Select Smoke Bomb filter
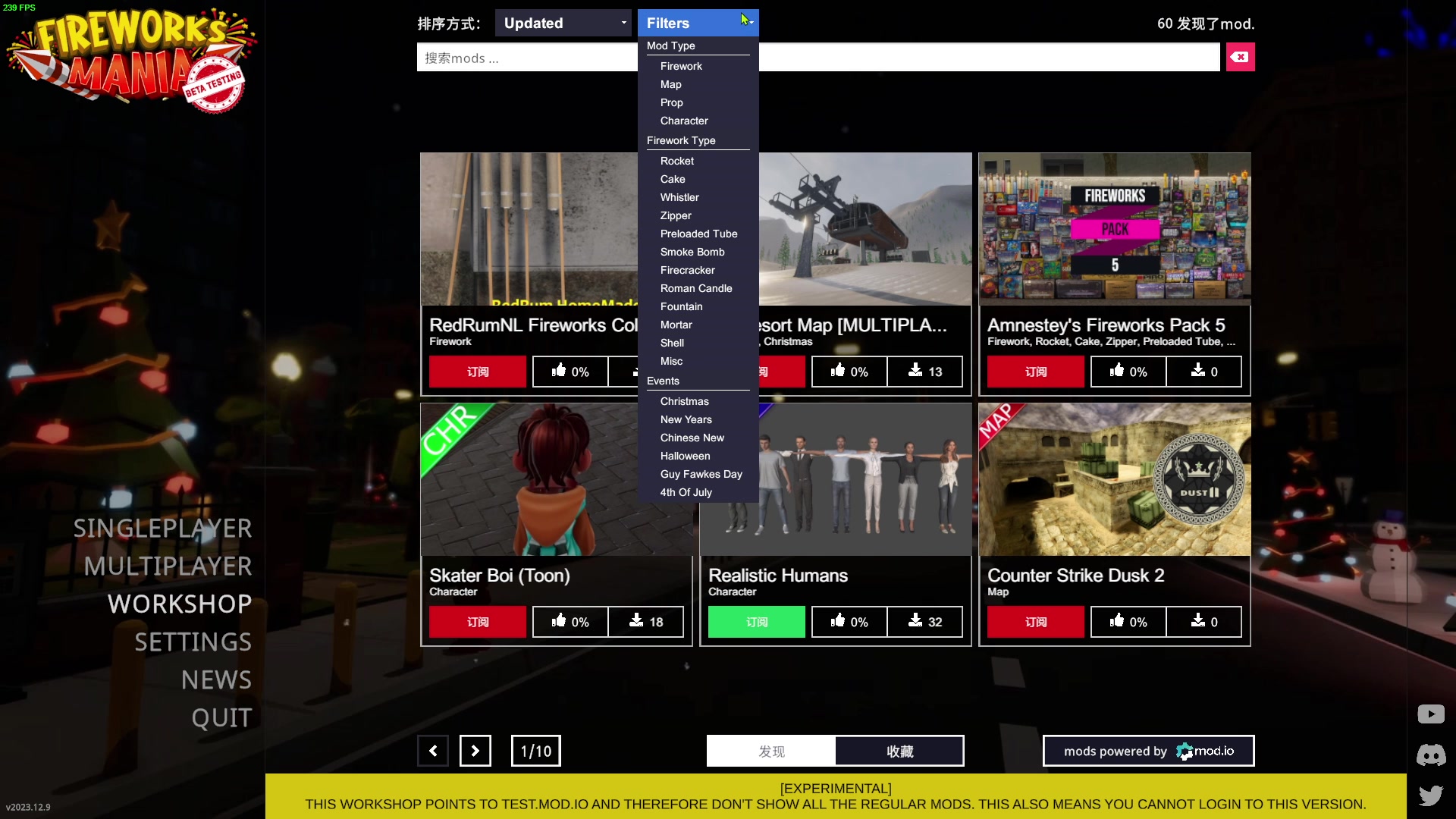Viewport: 1456px width, 819px height. (x=692, y=252)
